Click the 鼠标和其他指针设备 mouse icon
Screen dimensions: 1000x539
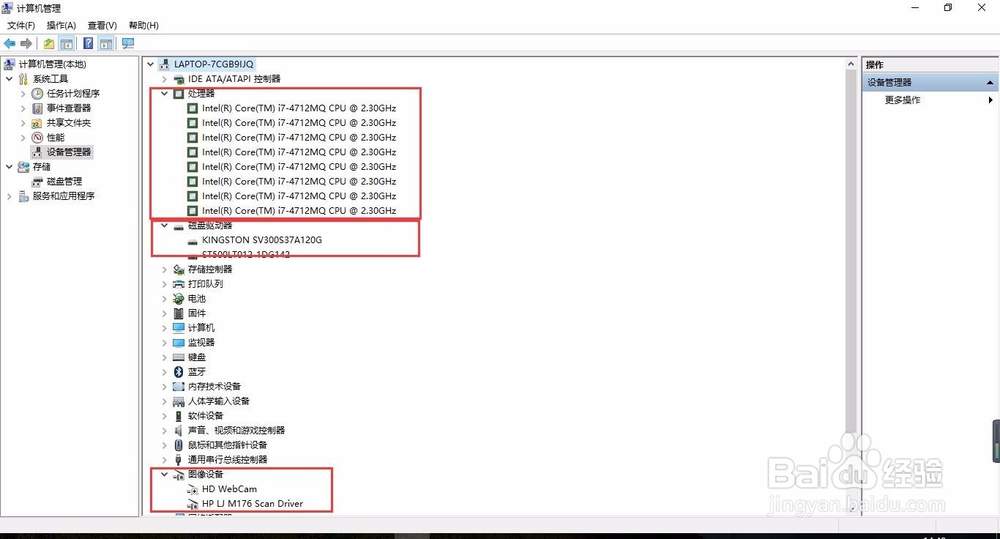(x=179, y=445)
